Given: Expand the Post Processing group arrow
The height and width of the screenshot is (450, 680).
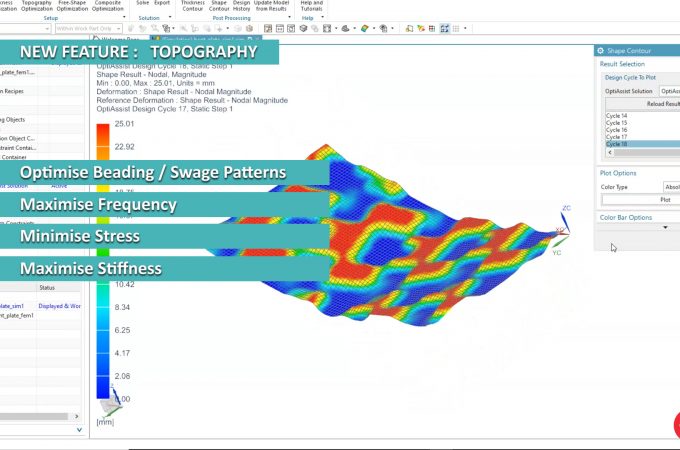Looking at the screenshot, I should tap(289, 17).
